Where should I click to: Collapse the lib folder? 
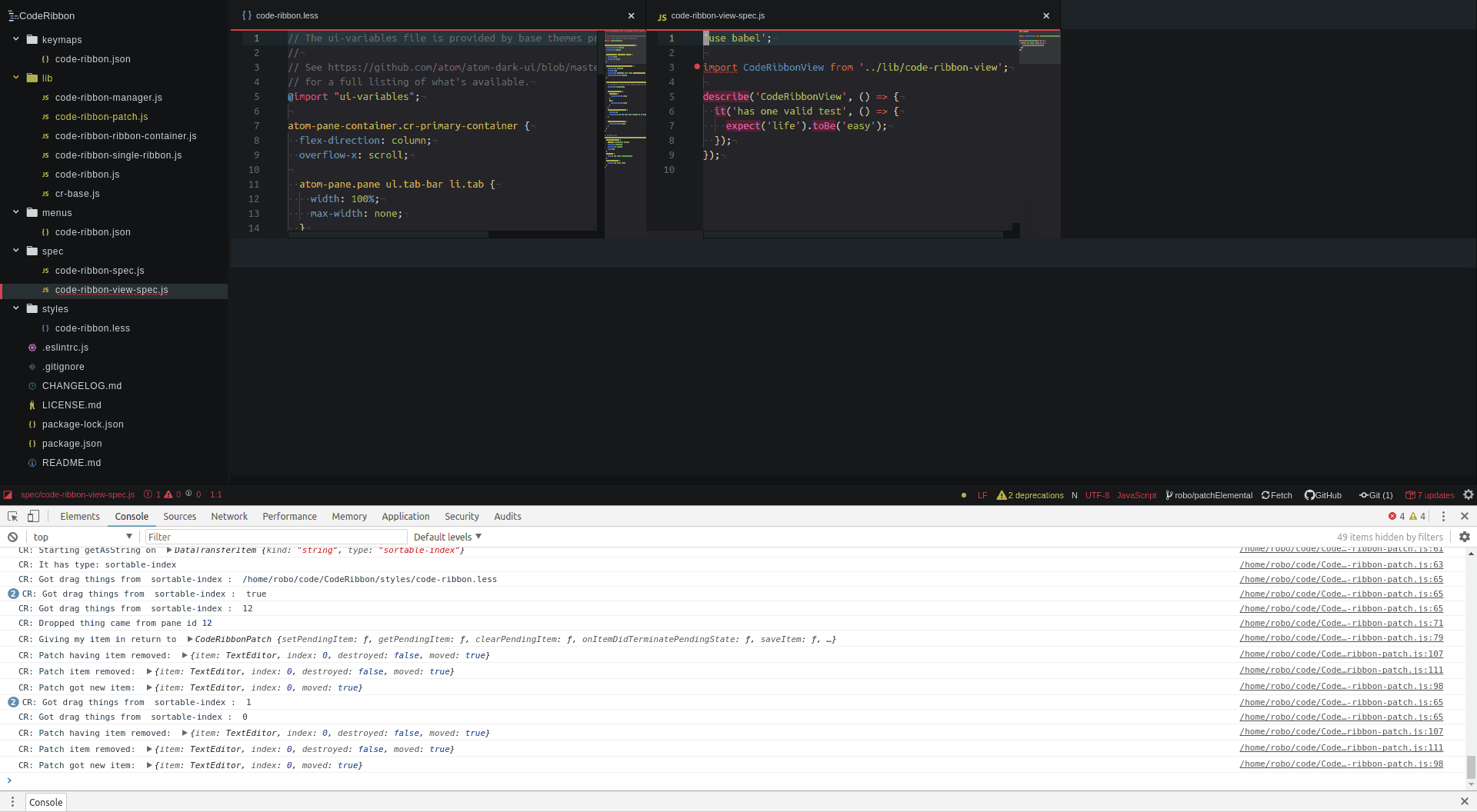click(15, 78)
